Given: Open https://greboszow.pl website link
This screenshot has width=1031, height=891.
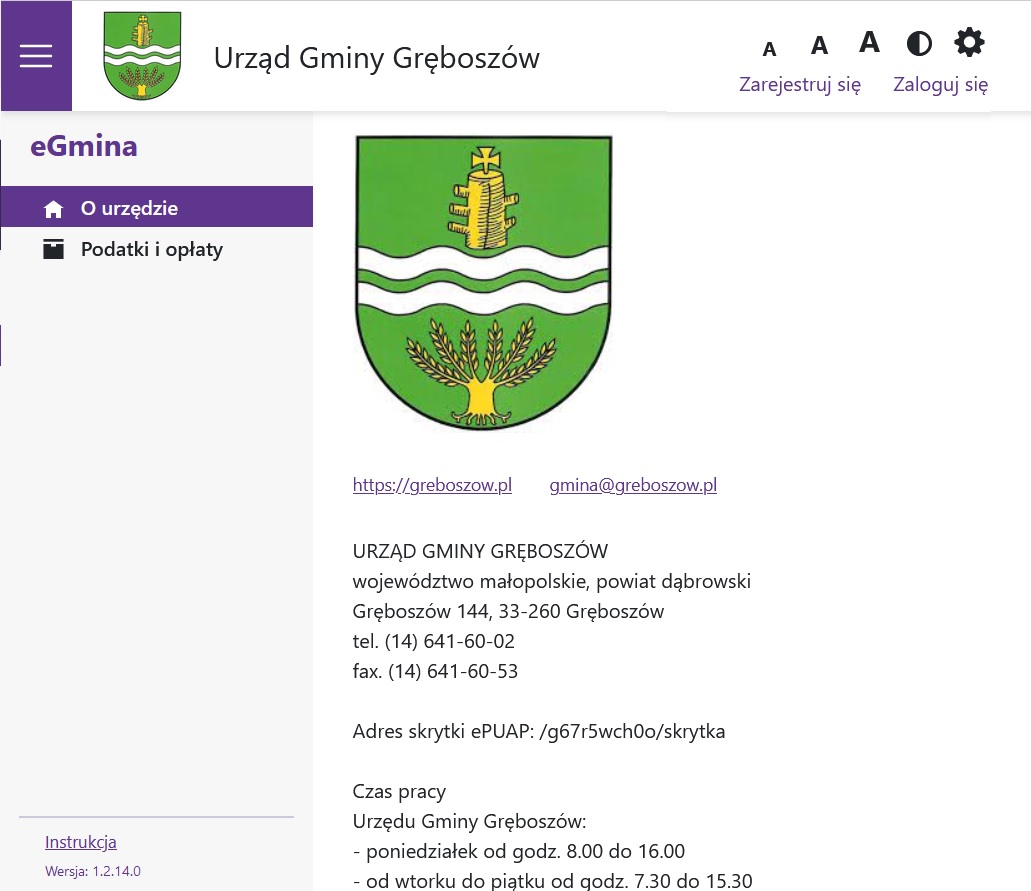Looking at the screenshot, I should pos(432,485).
